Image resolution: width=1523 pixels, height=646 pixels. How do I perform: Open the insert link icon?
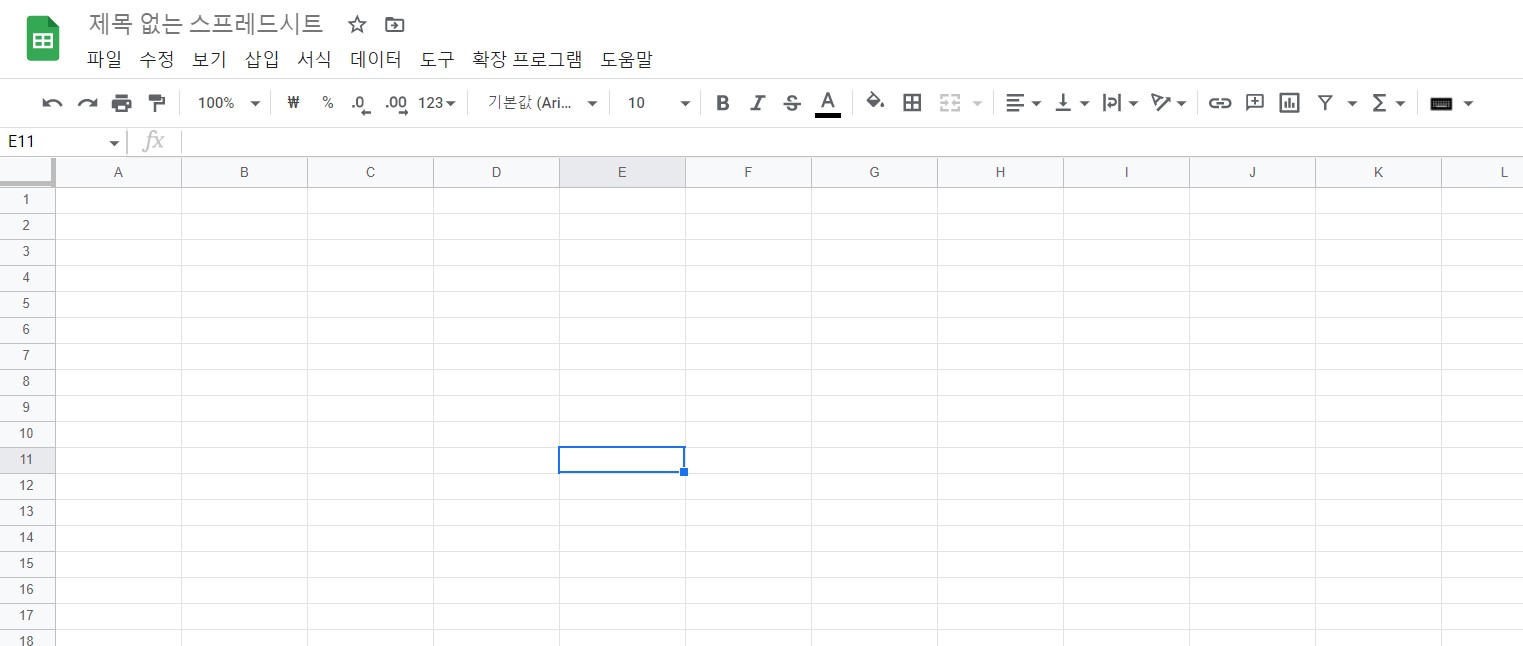point(1219,103)
